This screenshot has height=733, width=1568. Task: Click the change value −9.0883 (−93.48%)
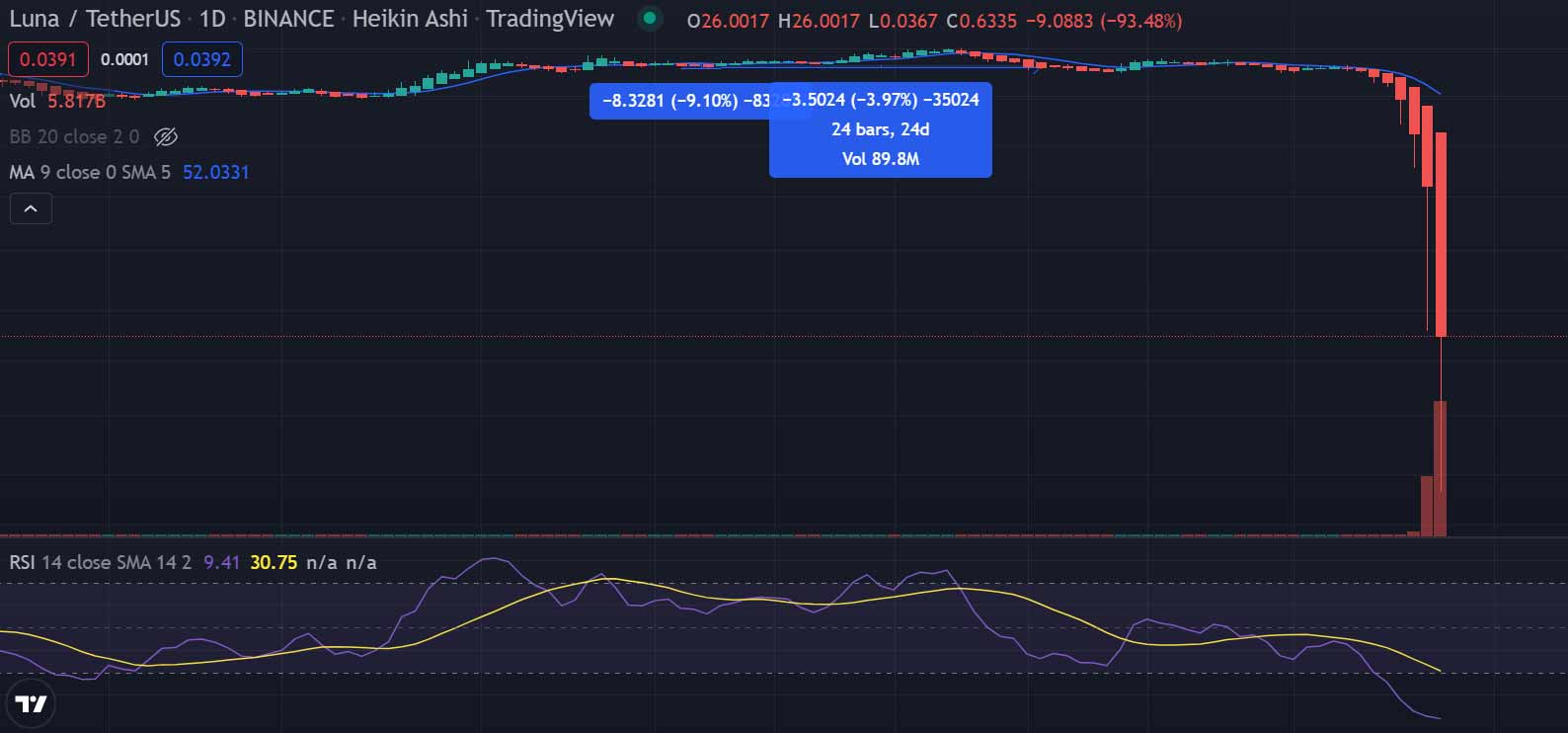[1104, 21]
